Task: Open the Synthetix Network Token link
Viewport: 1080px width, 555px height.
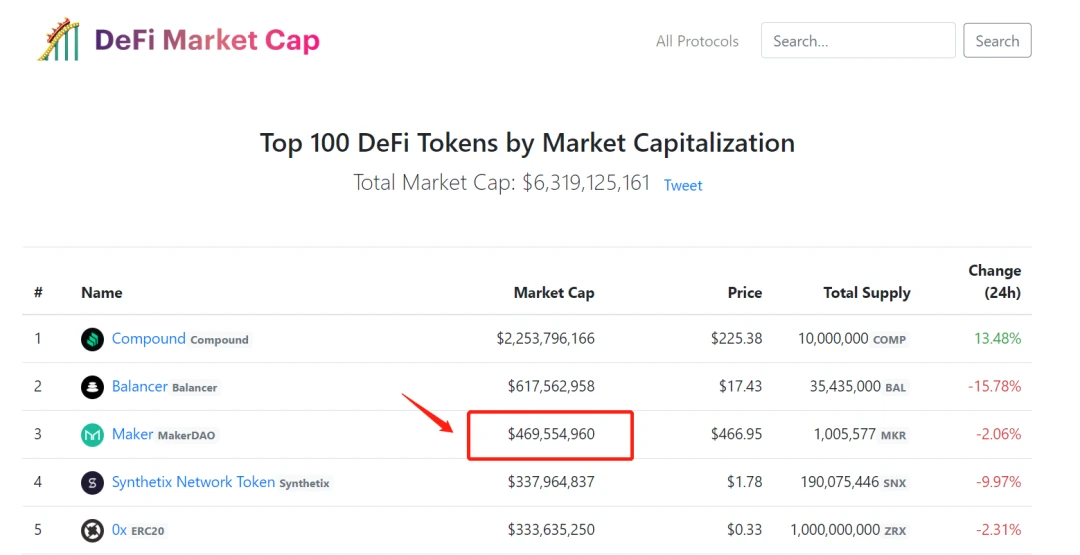Action: (193, 482)
